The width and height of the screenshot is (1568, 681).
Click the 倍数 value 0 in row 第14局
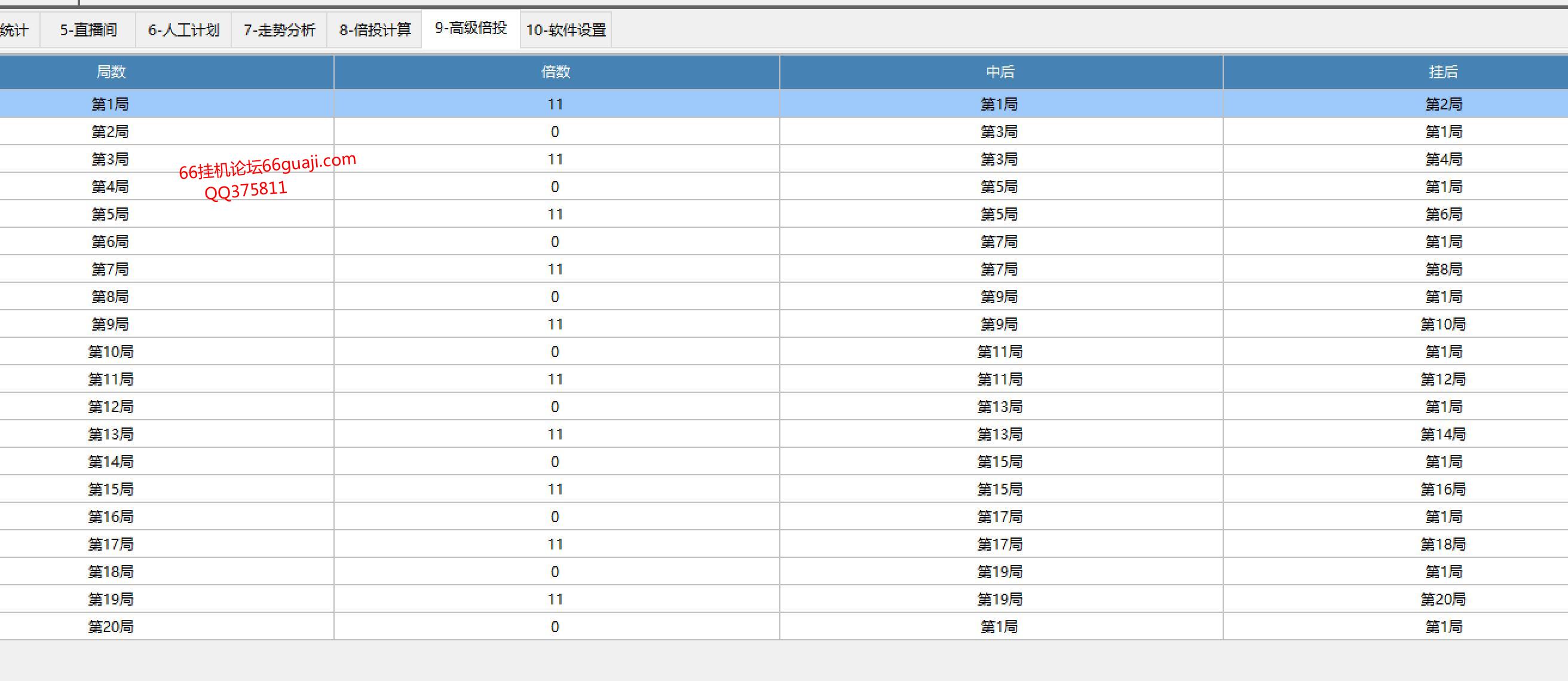(x=556, y=461)
